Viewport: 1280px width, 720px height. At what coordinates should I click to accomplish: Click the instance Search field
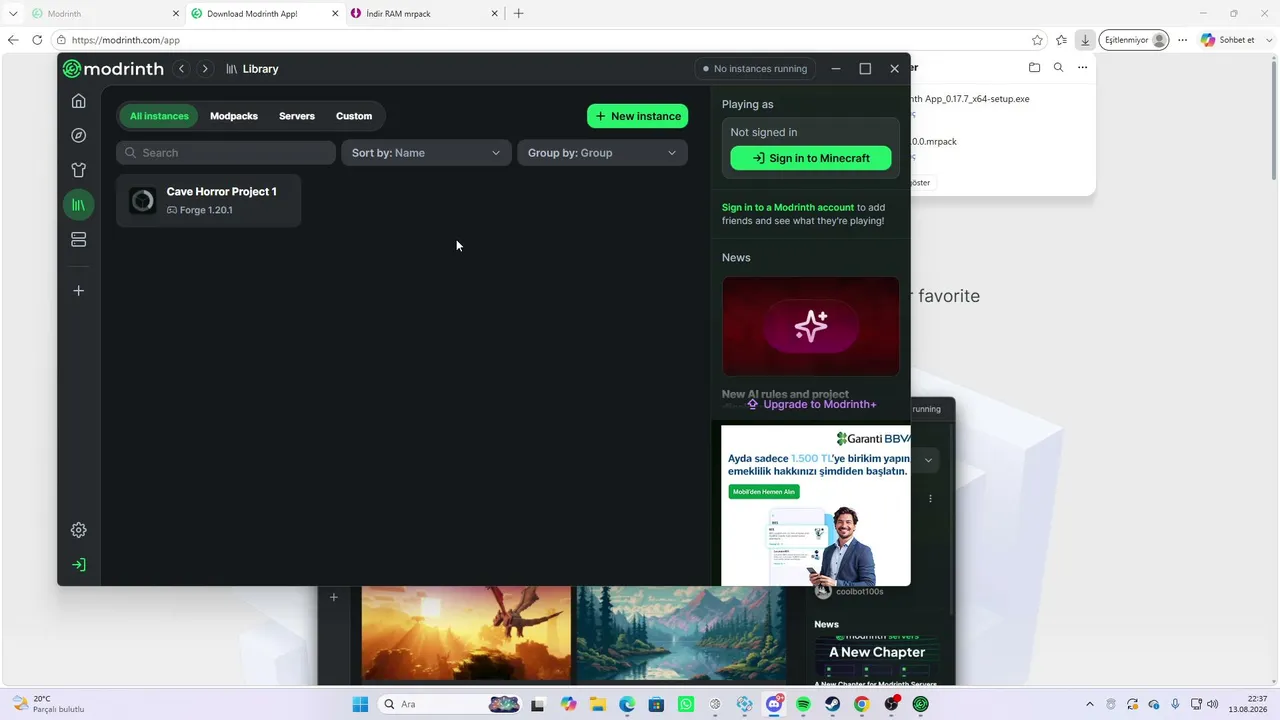[x=226, y=153]
